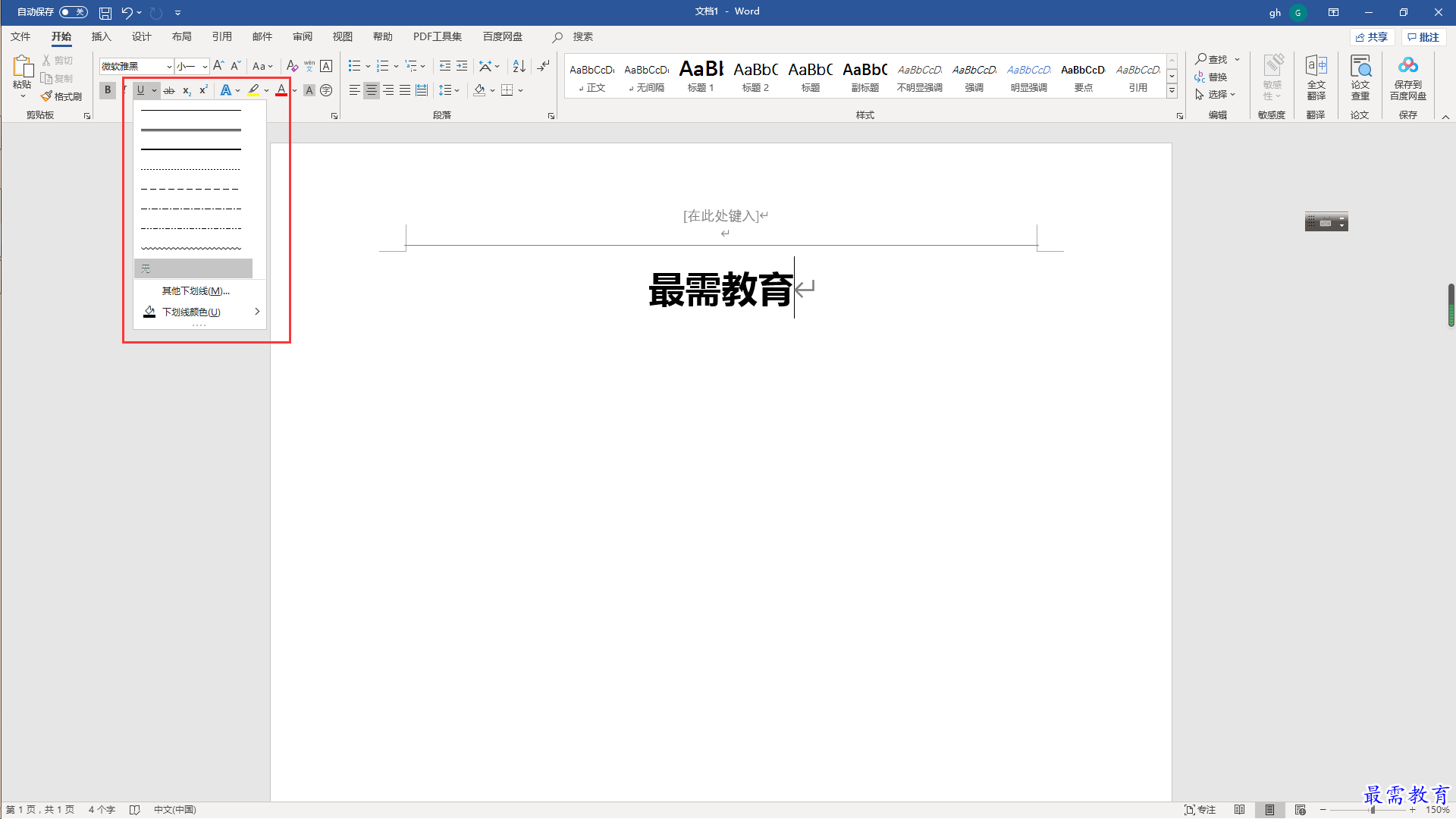Align text right
Image resolution: width=1456 pixels, height=819 pixels.
[x=388, y=90]
